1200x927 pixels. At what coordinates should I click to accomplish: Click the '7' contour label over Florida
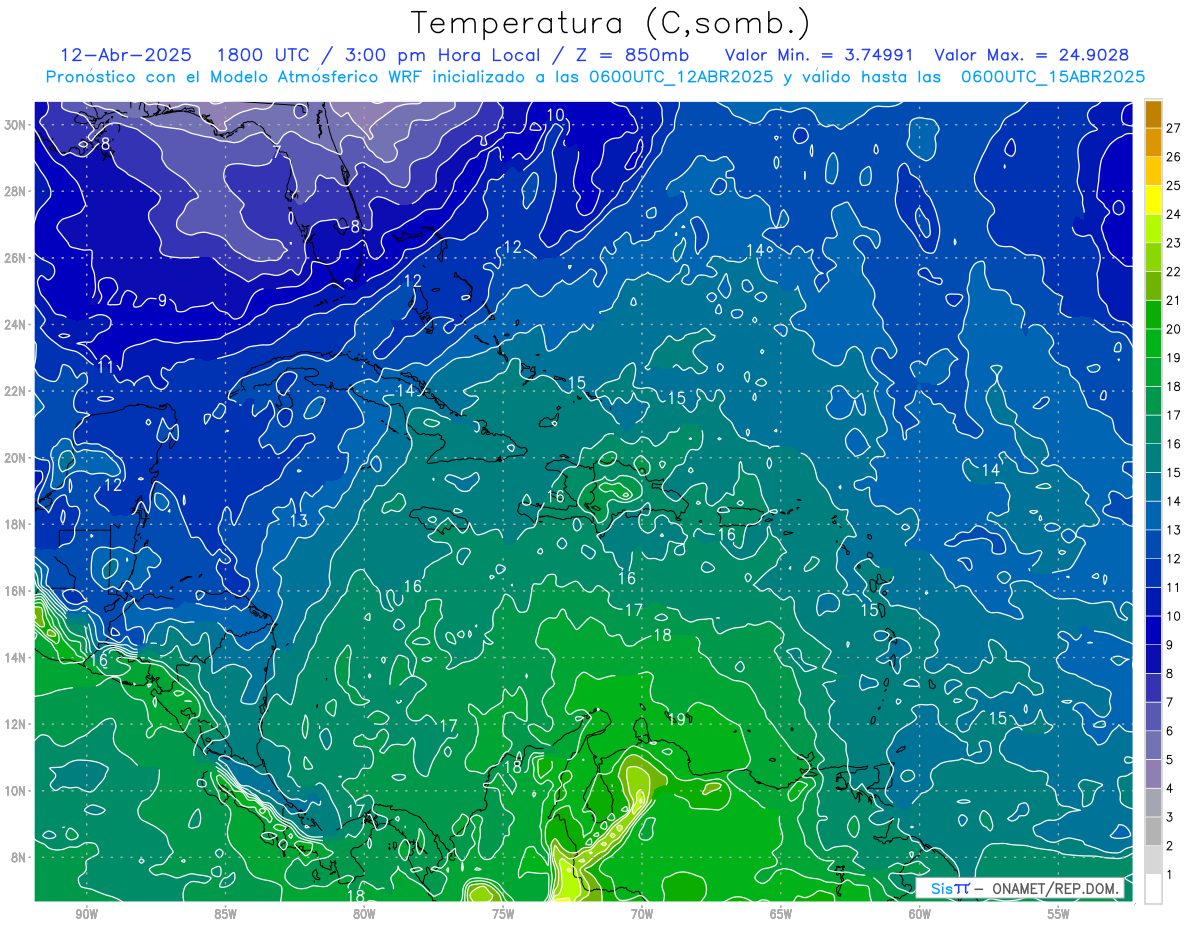pyautogui.click(x=276, y=151)
